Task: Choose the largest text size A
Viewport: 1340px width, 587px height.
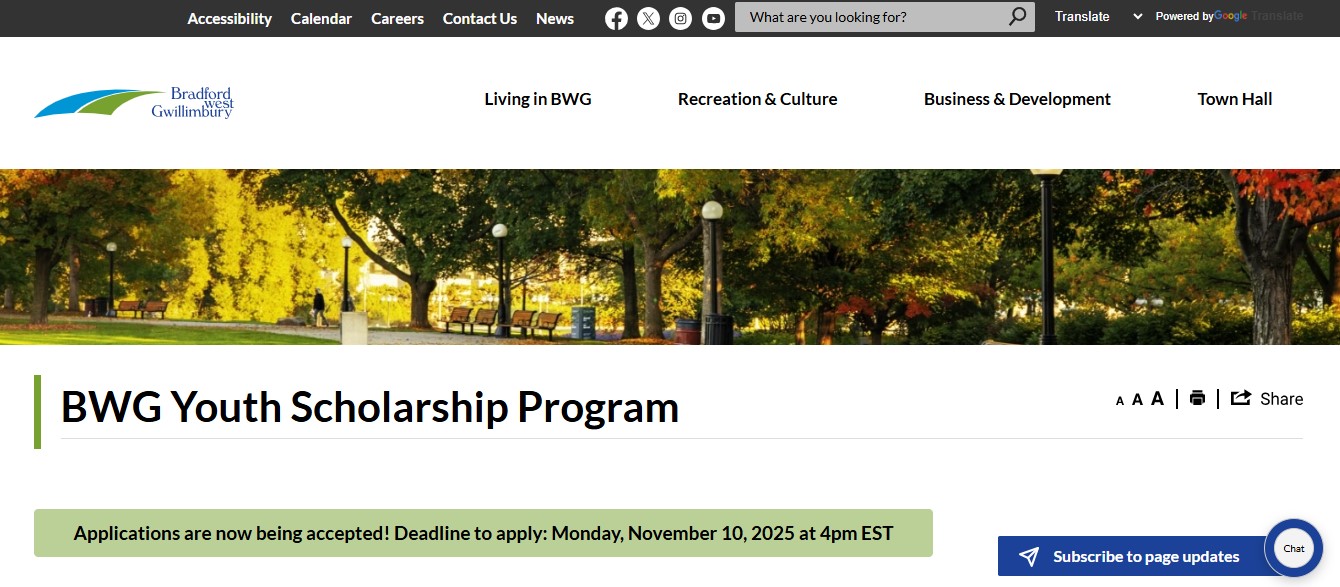Action: pyautogui.click(x=1157, y=399)
